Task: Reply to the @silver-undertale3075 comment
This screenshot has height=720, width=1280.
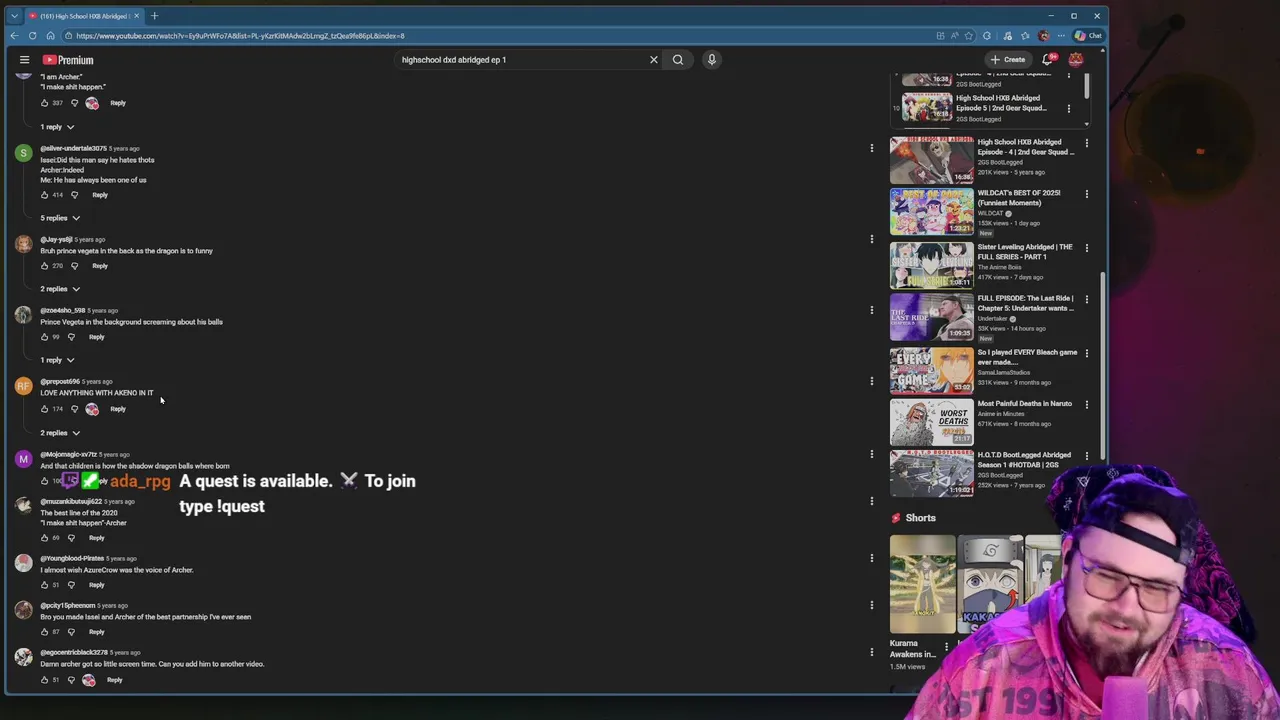Action: [x=100, y=195]
